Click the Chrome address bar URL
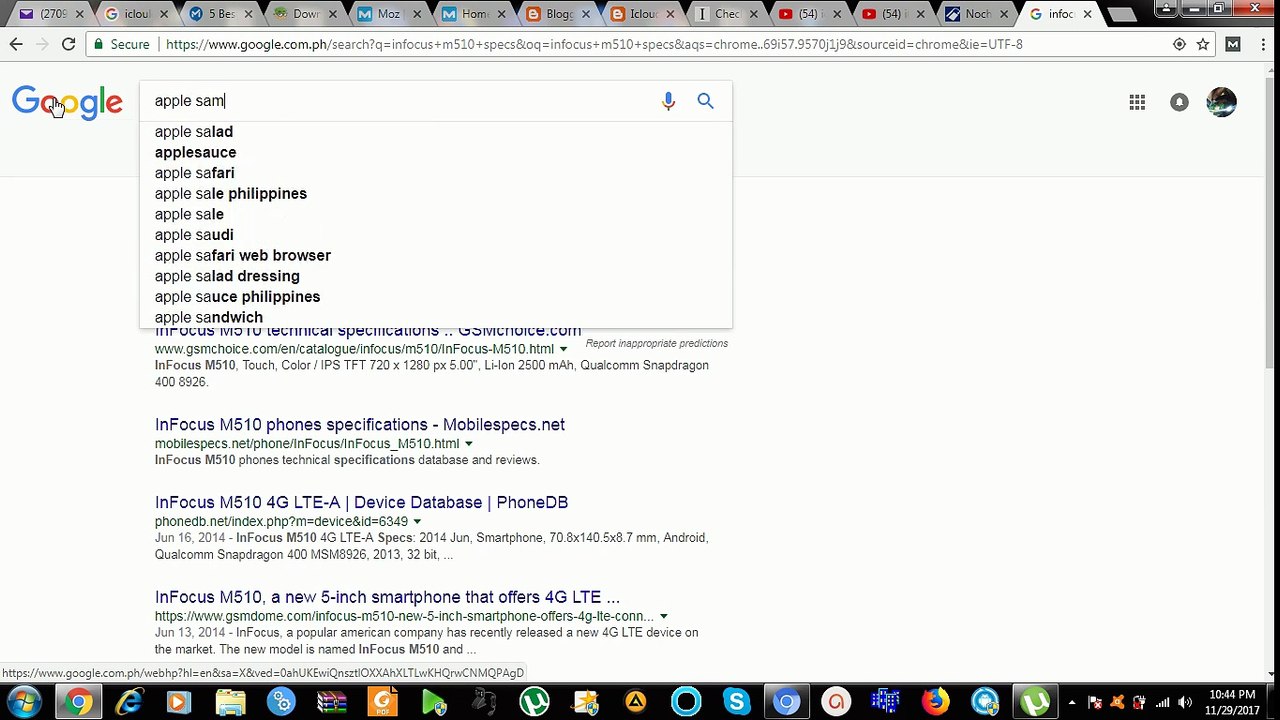Viewport: 1280px width, 720px height. [594, 44]
